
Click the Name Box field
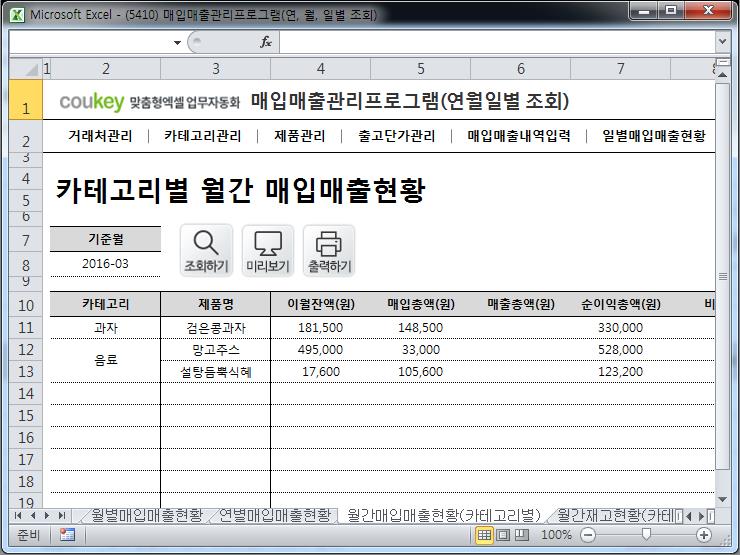tap(90, 42)
